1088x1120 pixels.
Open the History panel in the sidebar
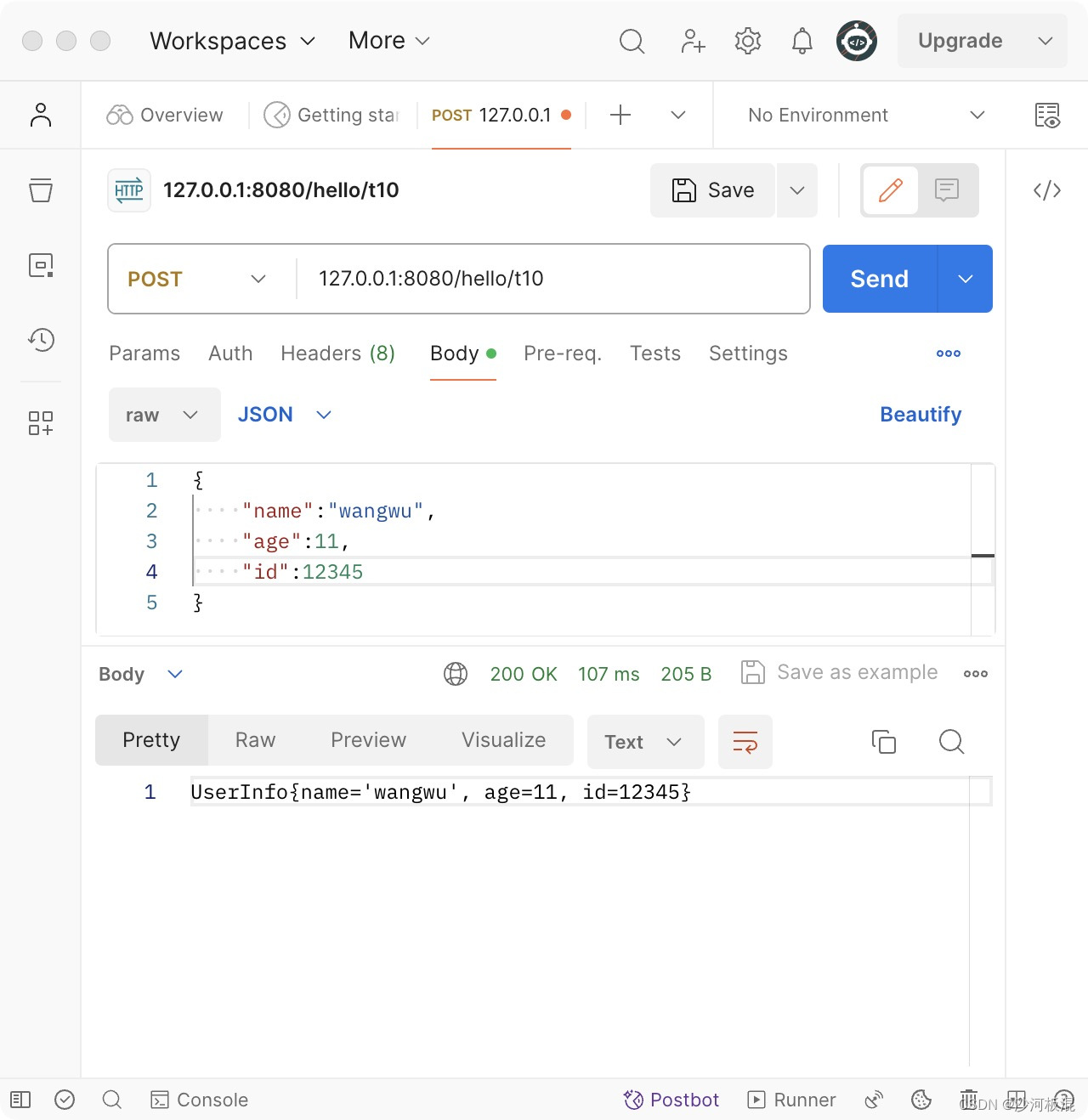pyautogui.click(x=41, y=340)
